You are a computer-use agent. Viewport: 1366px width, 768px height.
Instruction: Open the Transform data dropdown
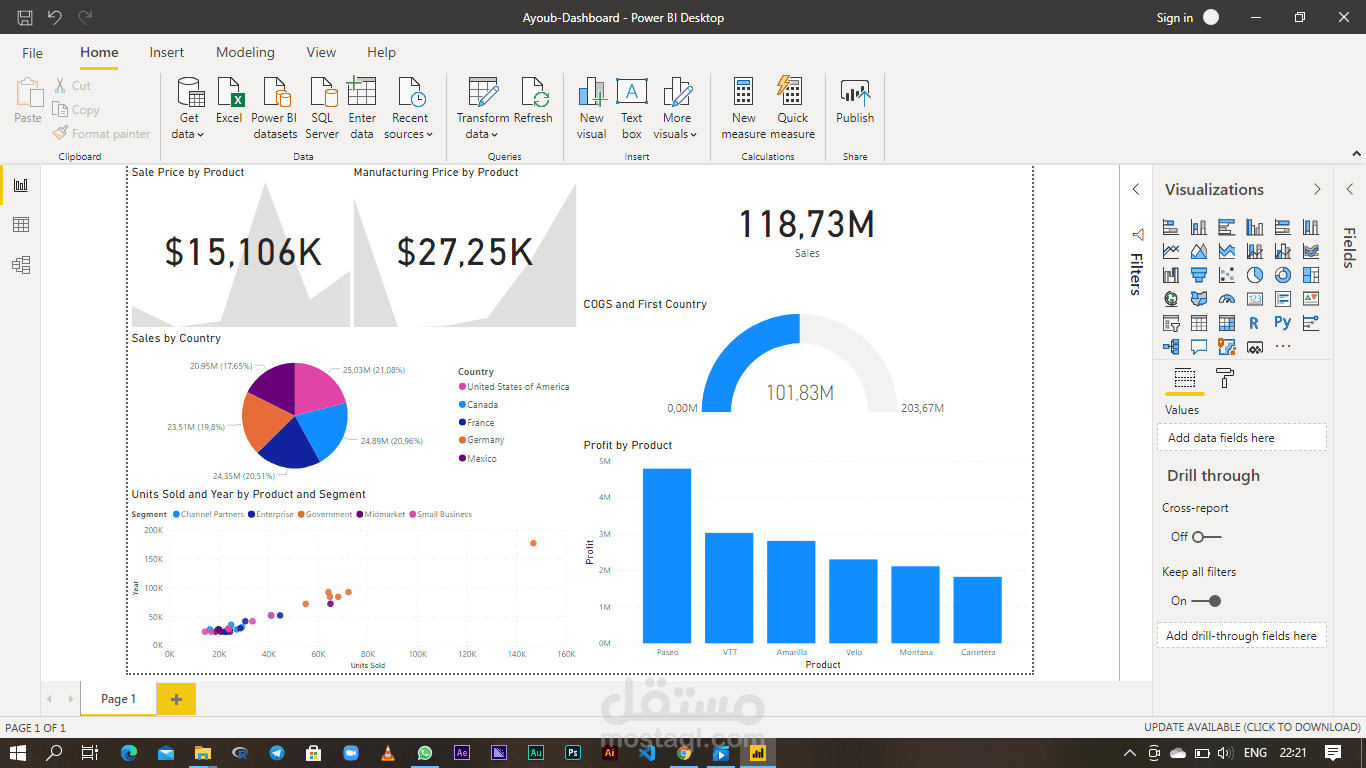[483, 109]
